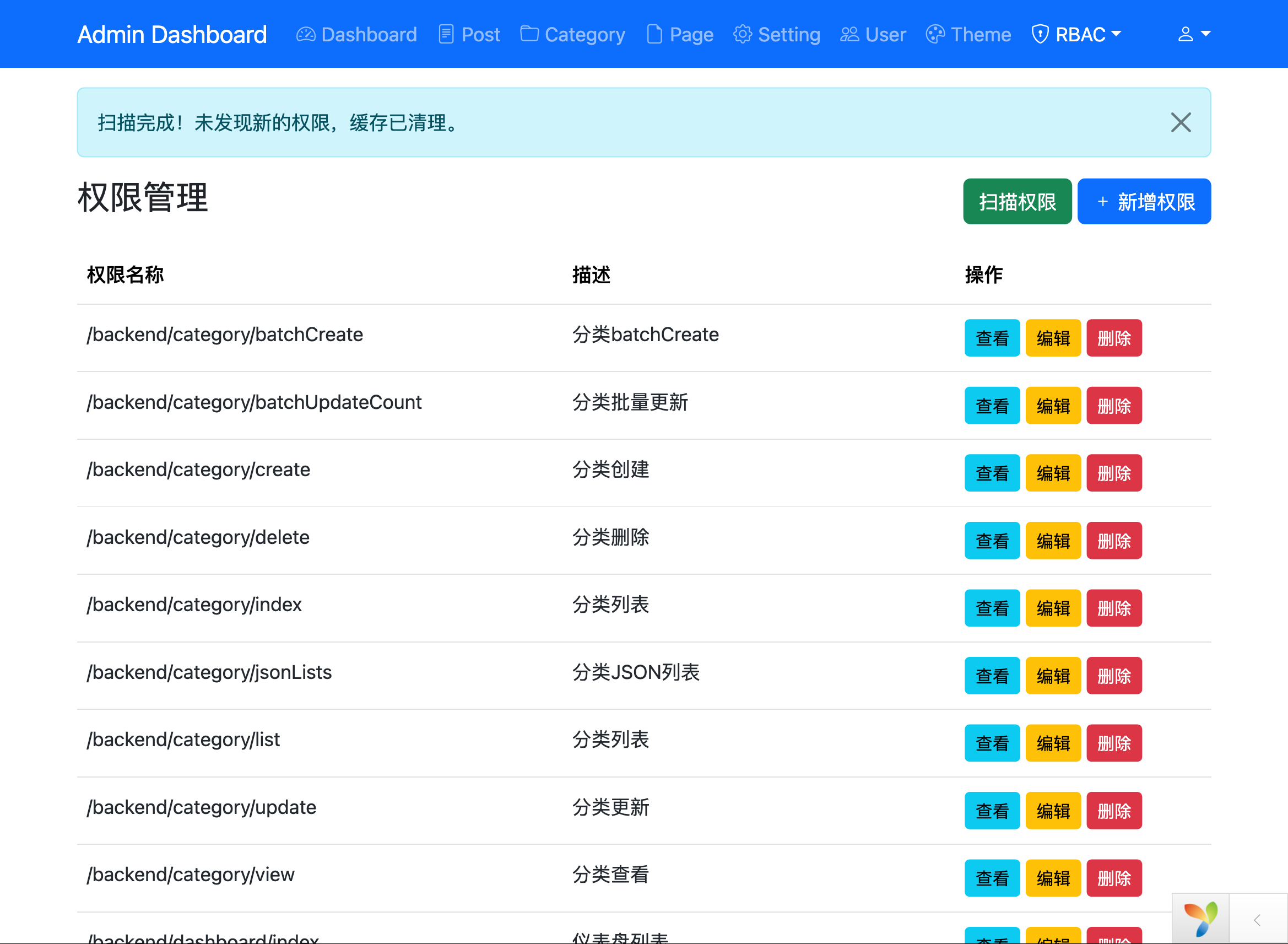Click the Category folder icon
Screen dimensions: 1288x944
(x=529, y=34)
